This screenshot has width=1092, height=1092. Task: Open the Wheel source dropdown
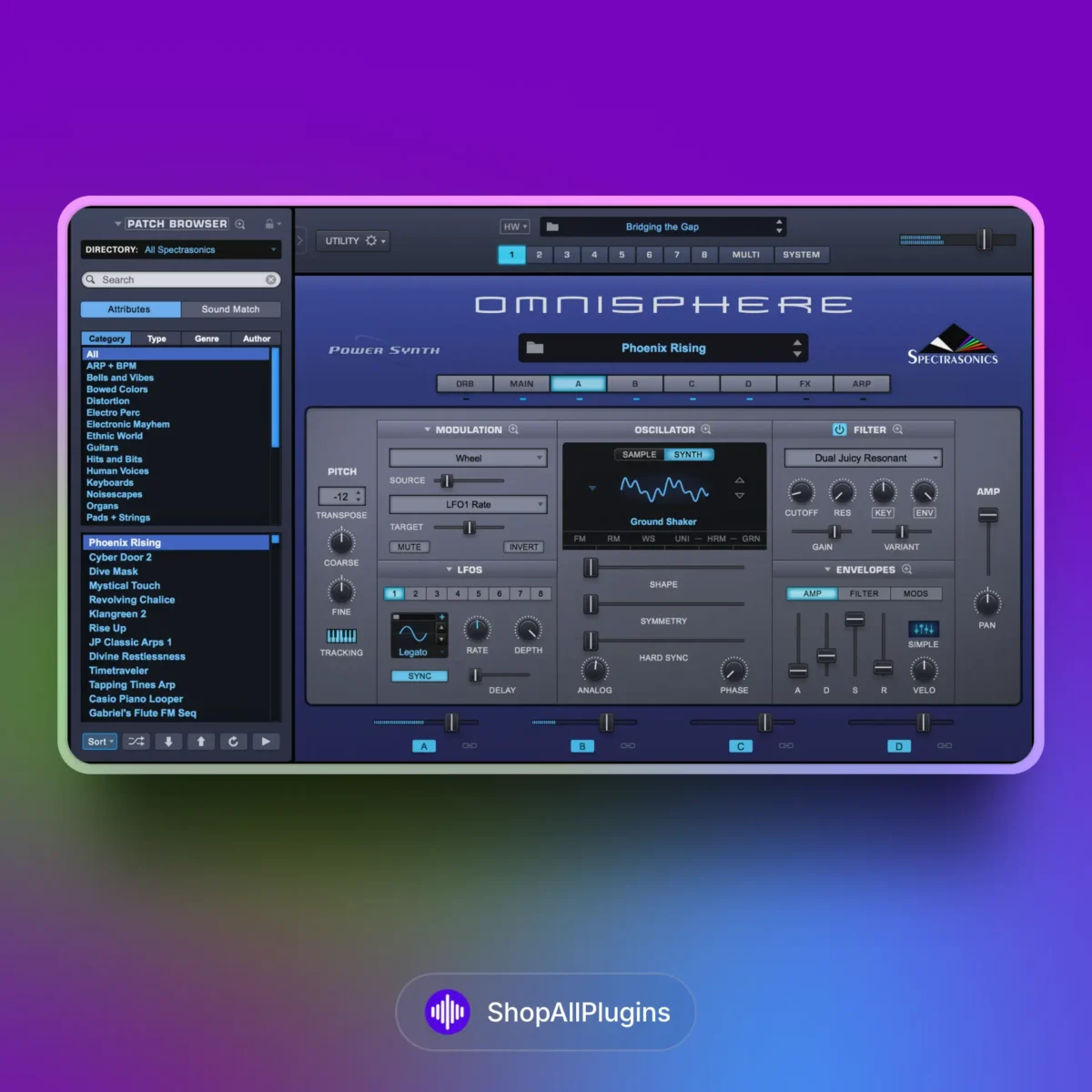469,458
